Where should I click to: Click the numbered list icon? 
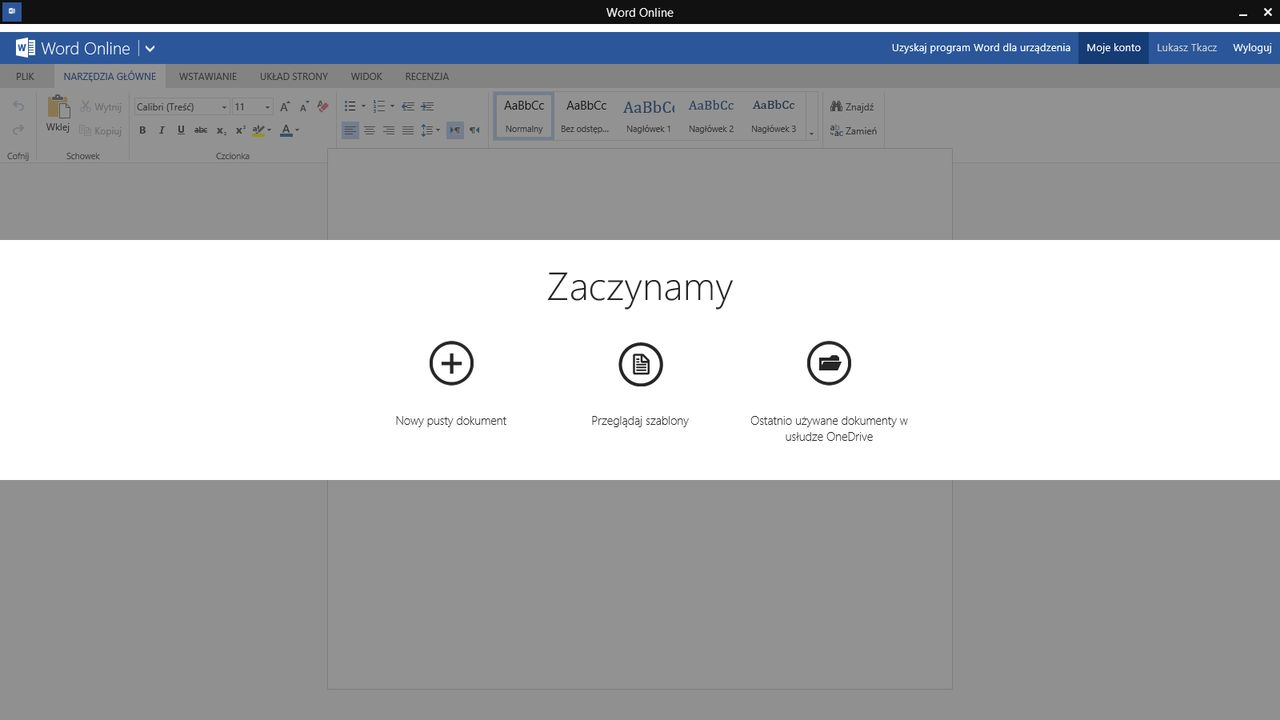click(379, 106)
